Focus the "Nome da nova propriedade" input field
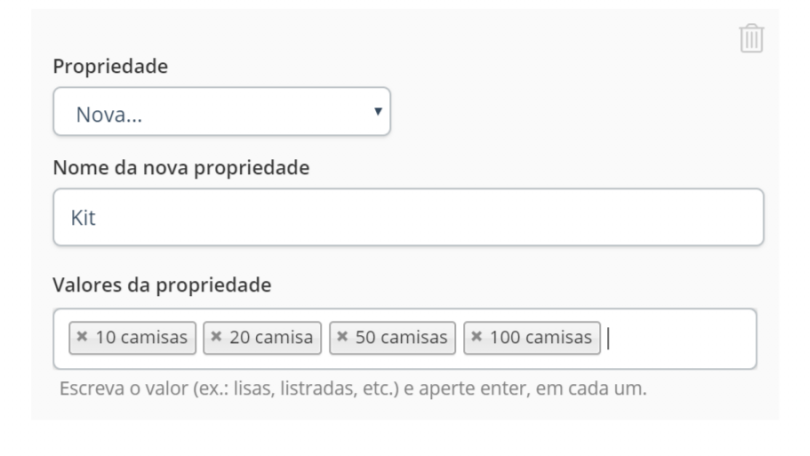The width and height of the screenshot is (810, 456). (x=408, y=217)
